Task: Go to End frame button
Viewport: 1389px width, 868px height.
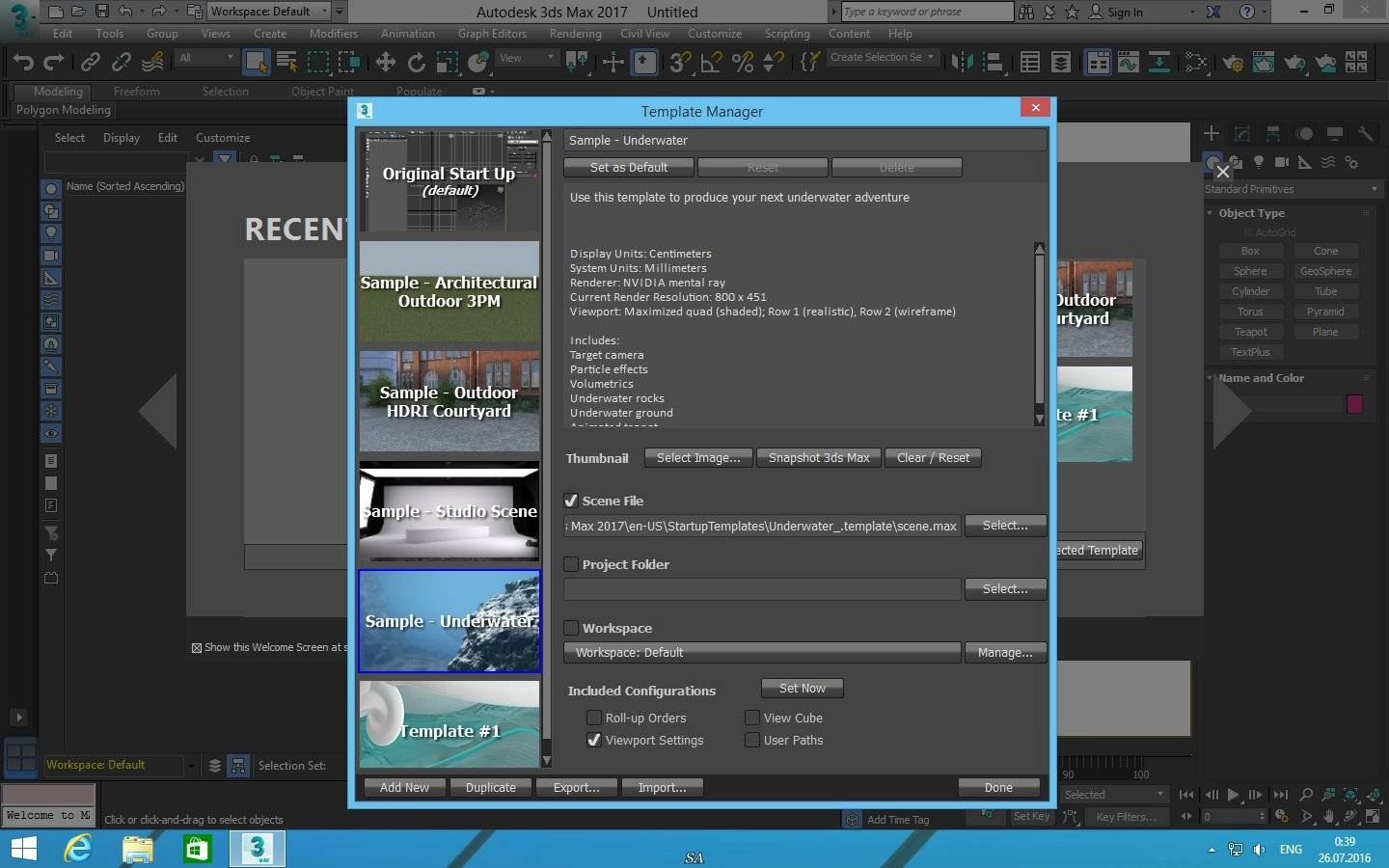Action: [x=1280, y=795]
